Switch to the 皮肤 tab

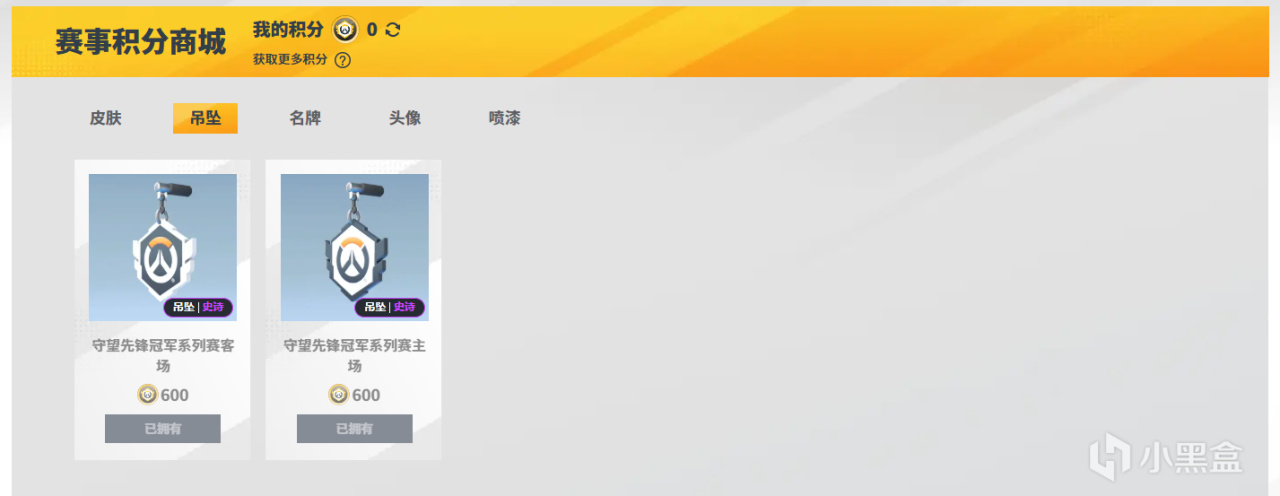coord(105,118)
